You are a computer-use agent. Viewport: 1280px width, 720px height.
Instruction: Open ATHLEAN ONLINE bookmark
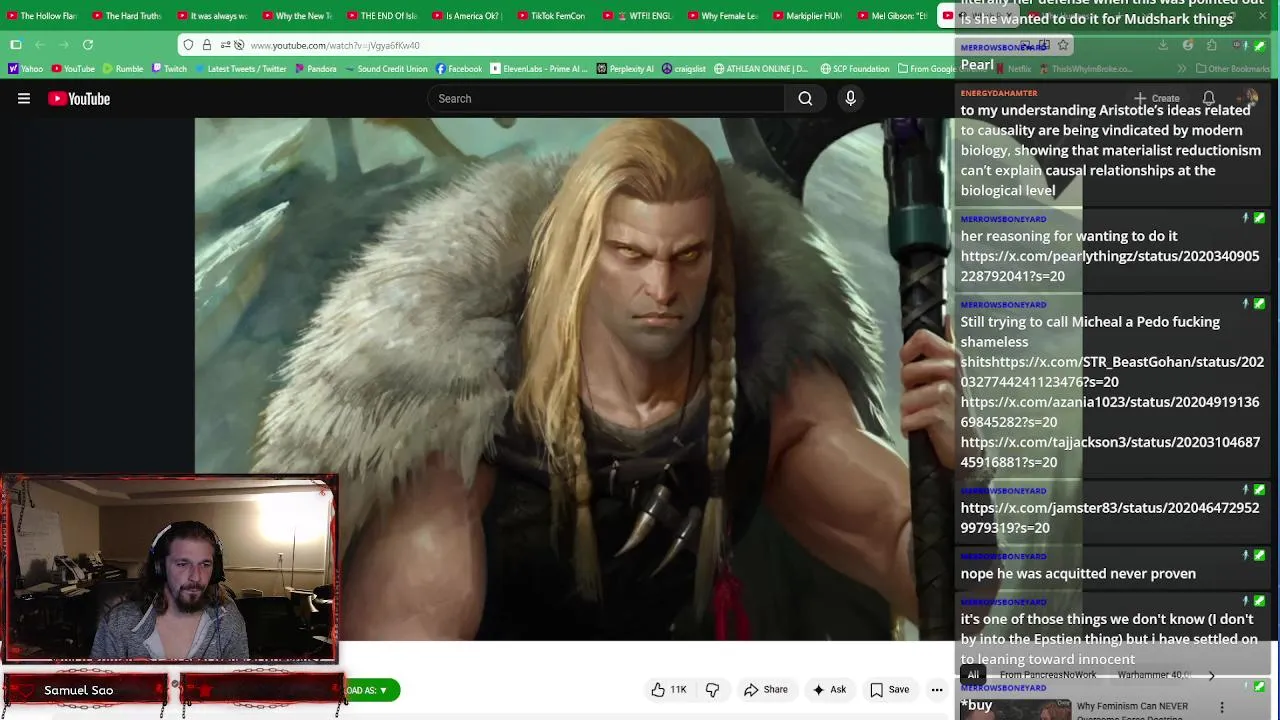[761, 69]
